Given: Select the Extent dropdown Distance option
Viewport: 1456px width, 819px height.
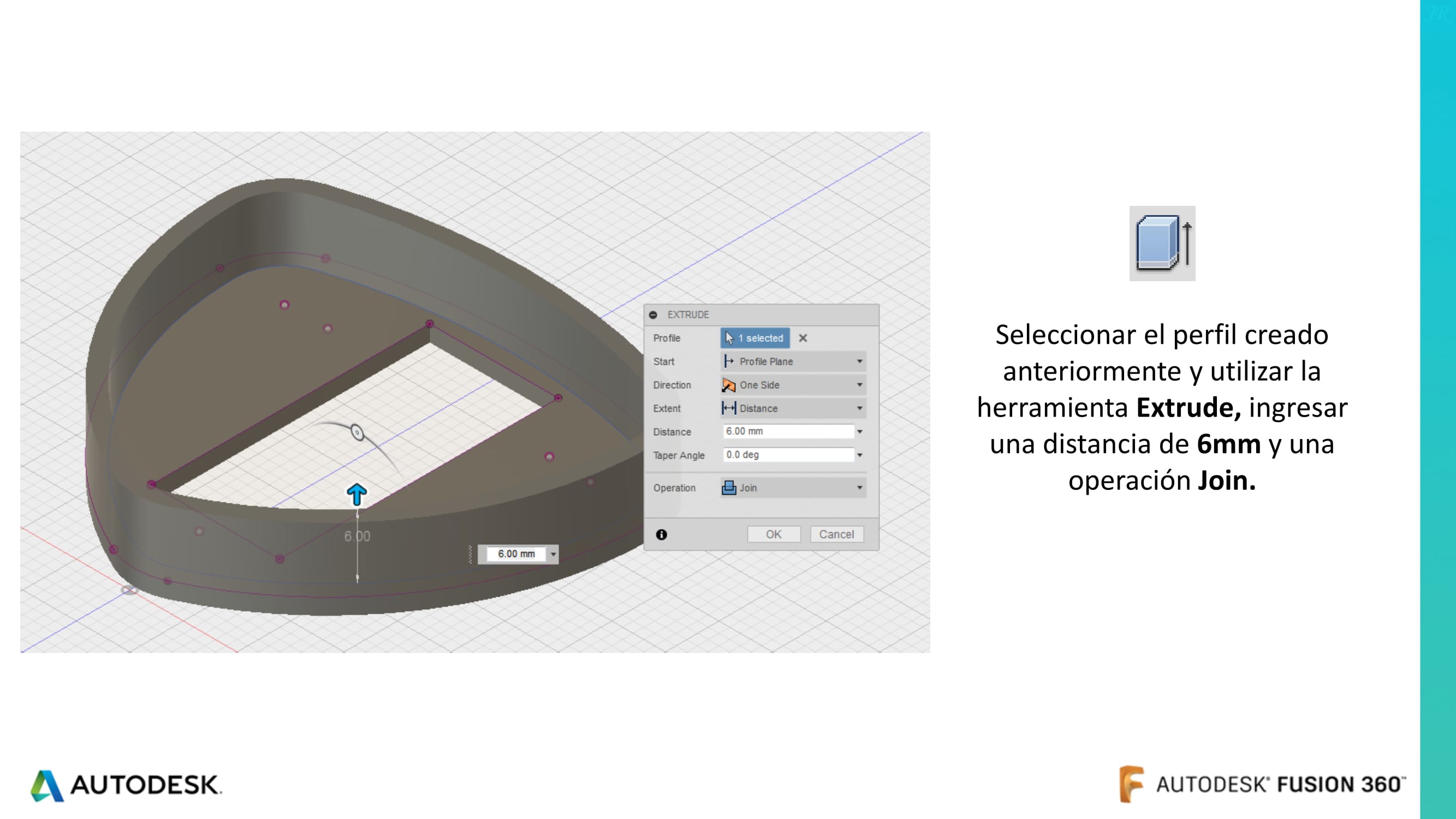Looking at the screenshot, I should point(791,408).
